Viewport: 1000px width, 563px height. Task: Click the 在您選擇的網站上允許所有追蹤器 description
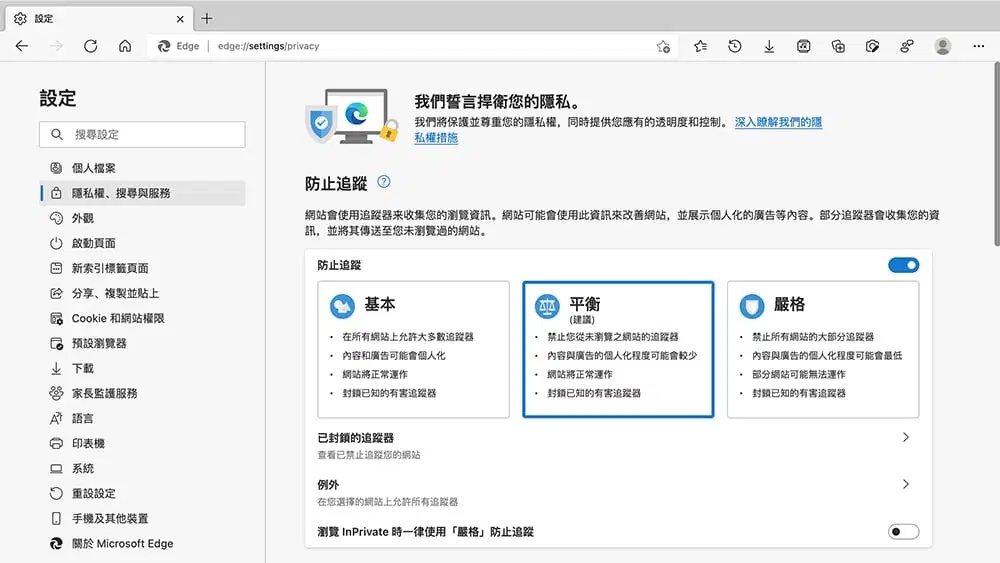[388, 502]
